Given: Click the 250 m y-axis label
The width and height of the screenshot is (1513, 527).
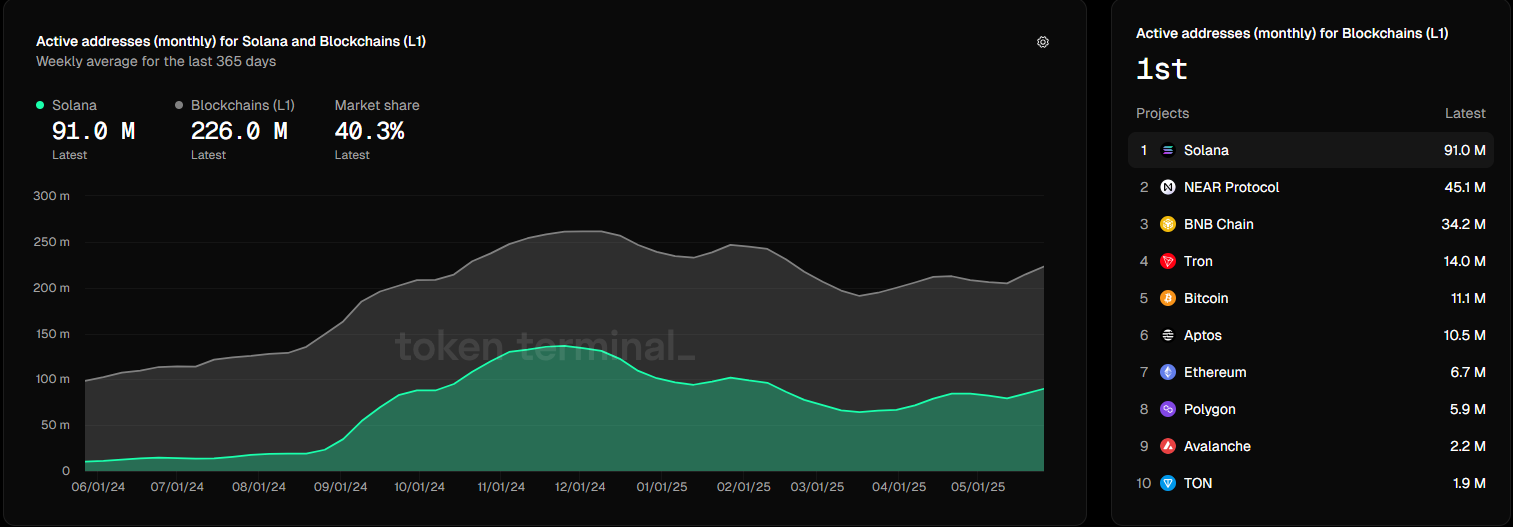Looking at the screenshot, I should click(x=51, y=242).
